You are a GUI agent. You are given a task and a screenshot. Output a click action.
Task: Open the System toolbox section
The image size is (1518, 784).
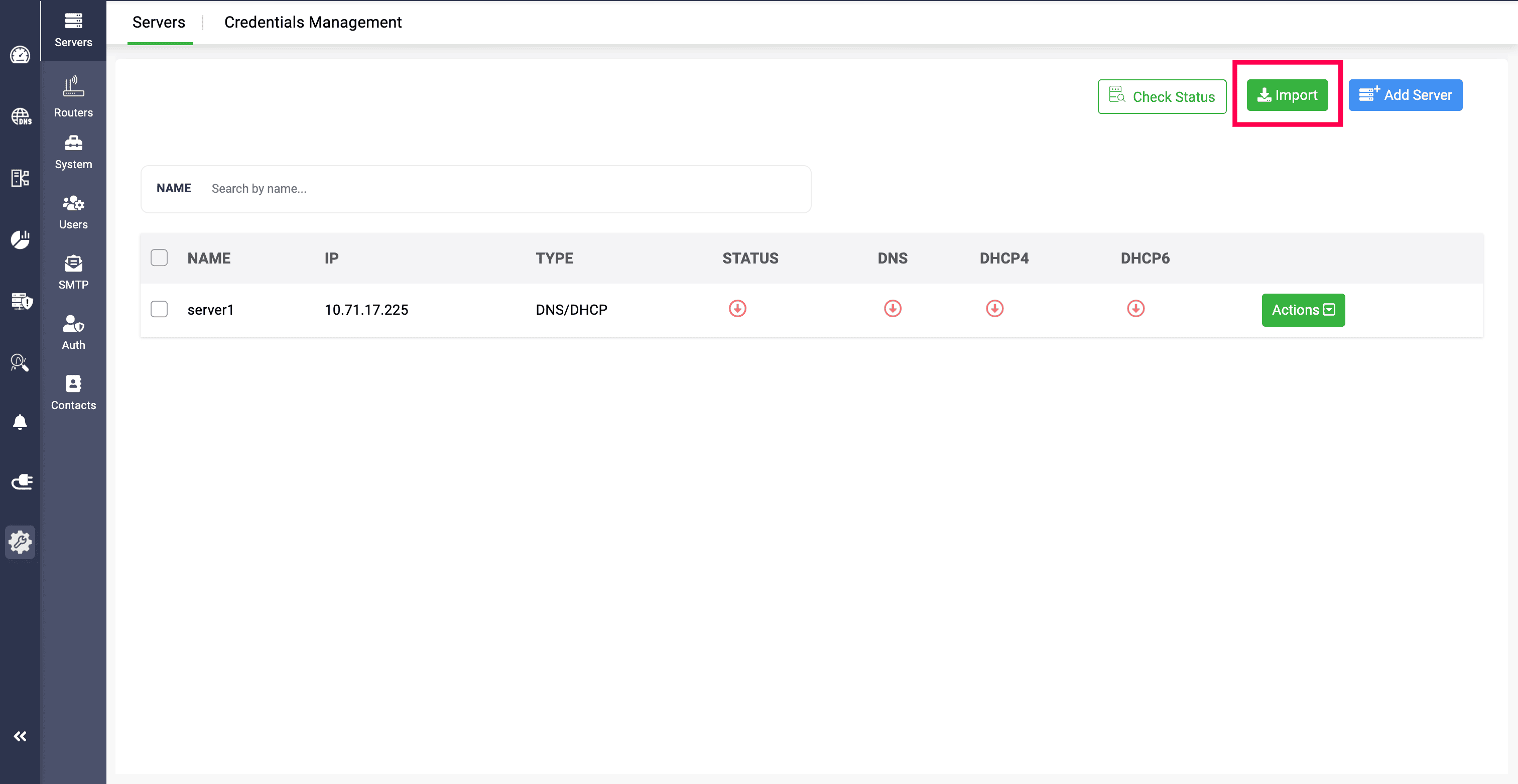(73, 152)
